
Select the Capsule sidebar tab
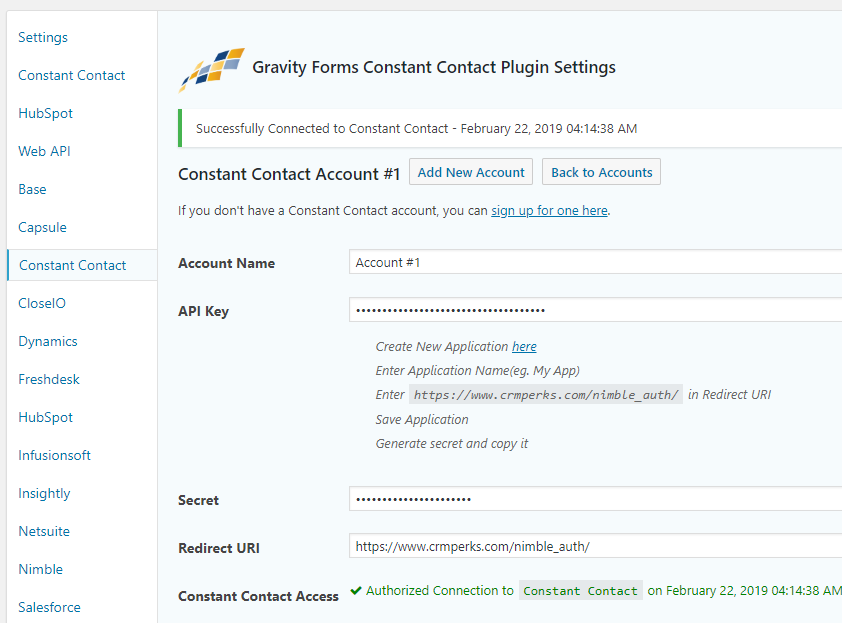tap(42, 228)
